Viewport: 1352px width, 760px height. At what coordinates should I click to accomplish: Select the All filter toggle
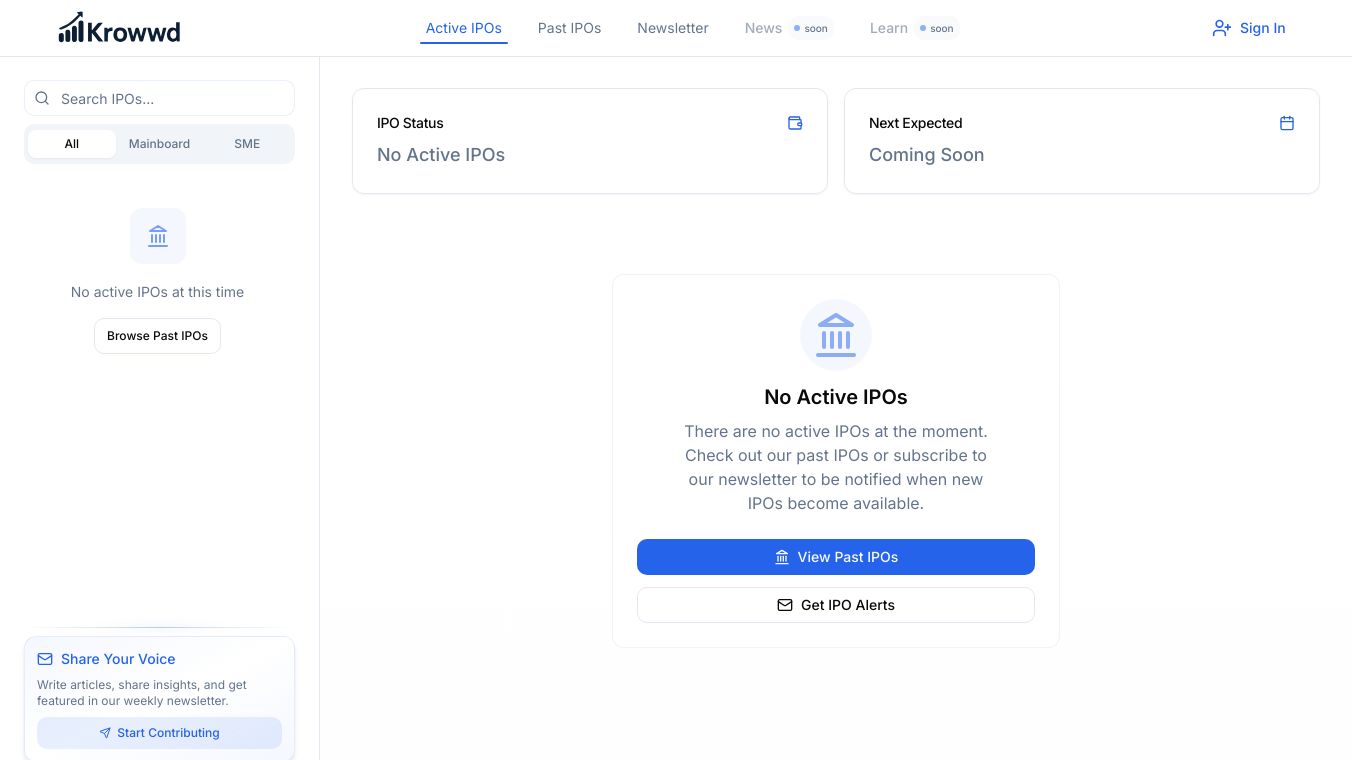click(72, 144)
